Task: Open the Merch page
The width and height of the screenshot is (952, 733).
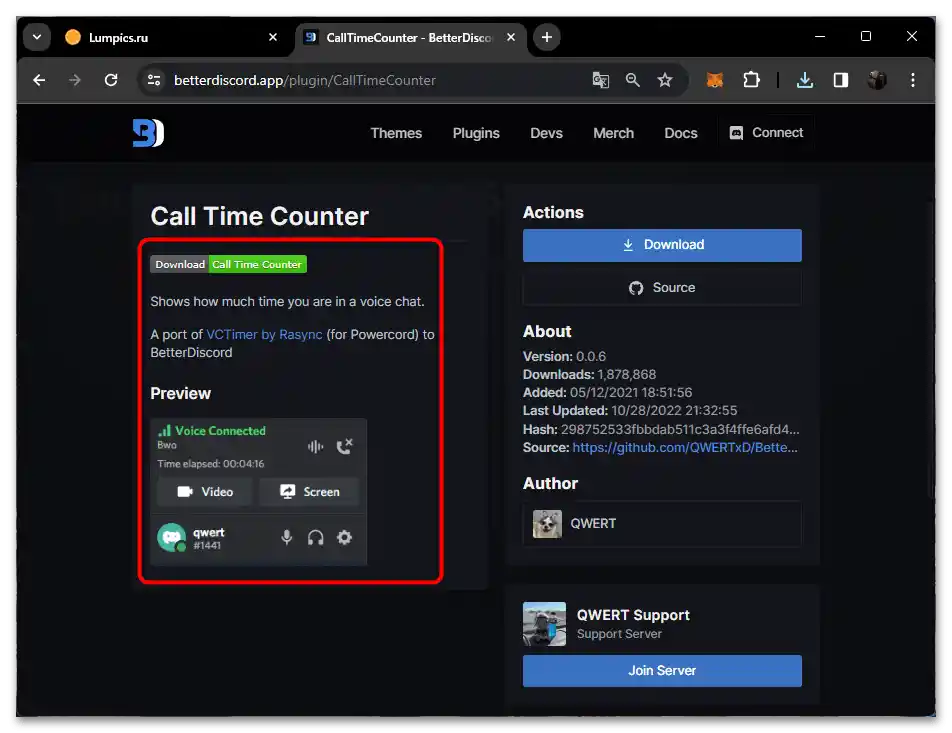Action: point(613,133)
